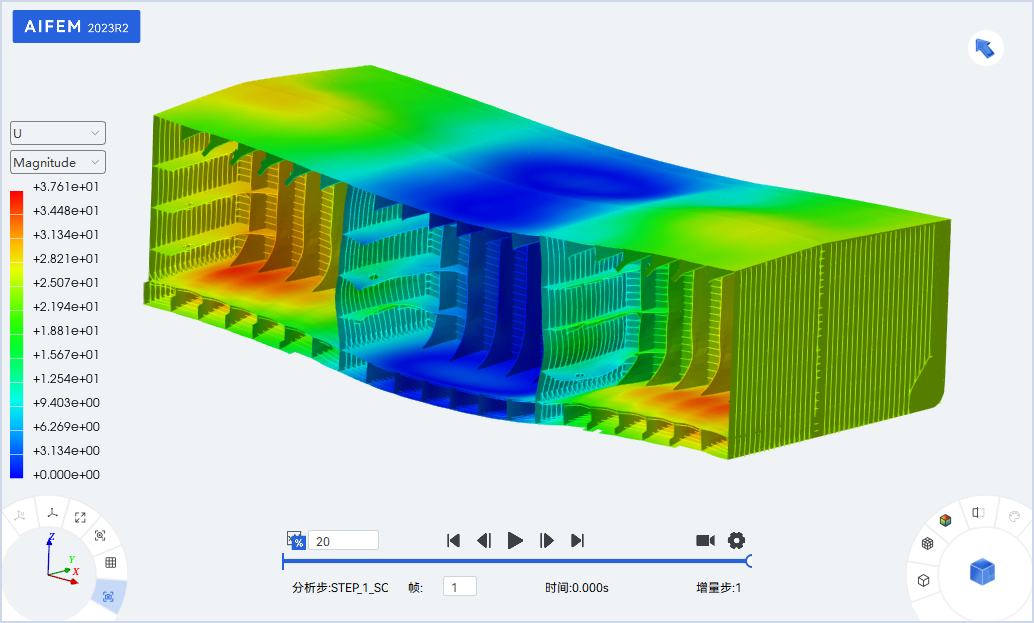Image resolution: width=1034 pixels, height=623 pixels.
Task: Select the outline cube display icon
Action: pos(923,580)
